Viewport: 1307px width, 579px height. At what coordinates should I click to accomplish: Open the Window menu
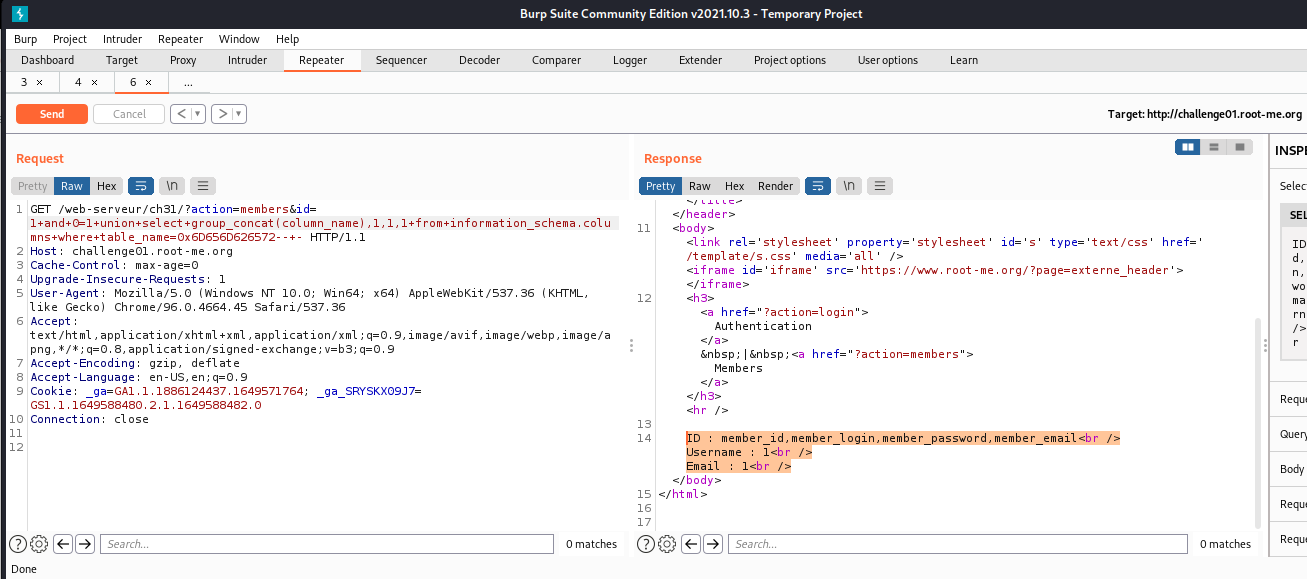pyautogui.click(x=239, y=39)
